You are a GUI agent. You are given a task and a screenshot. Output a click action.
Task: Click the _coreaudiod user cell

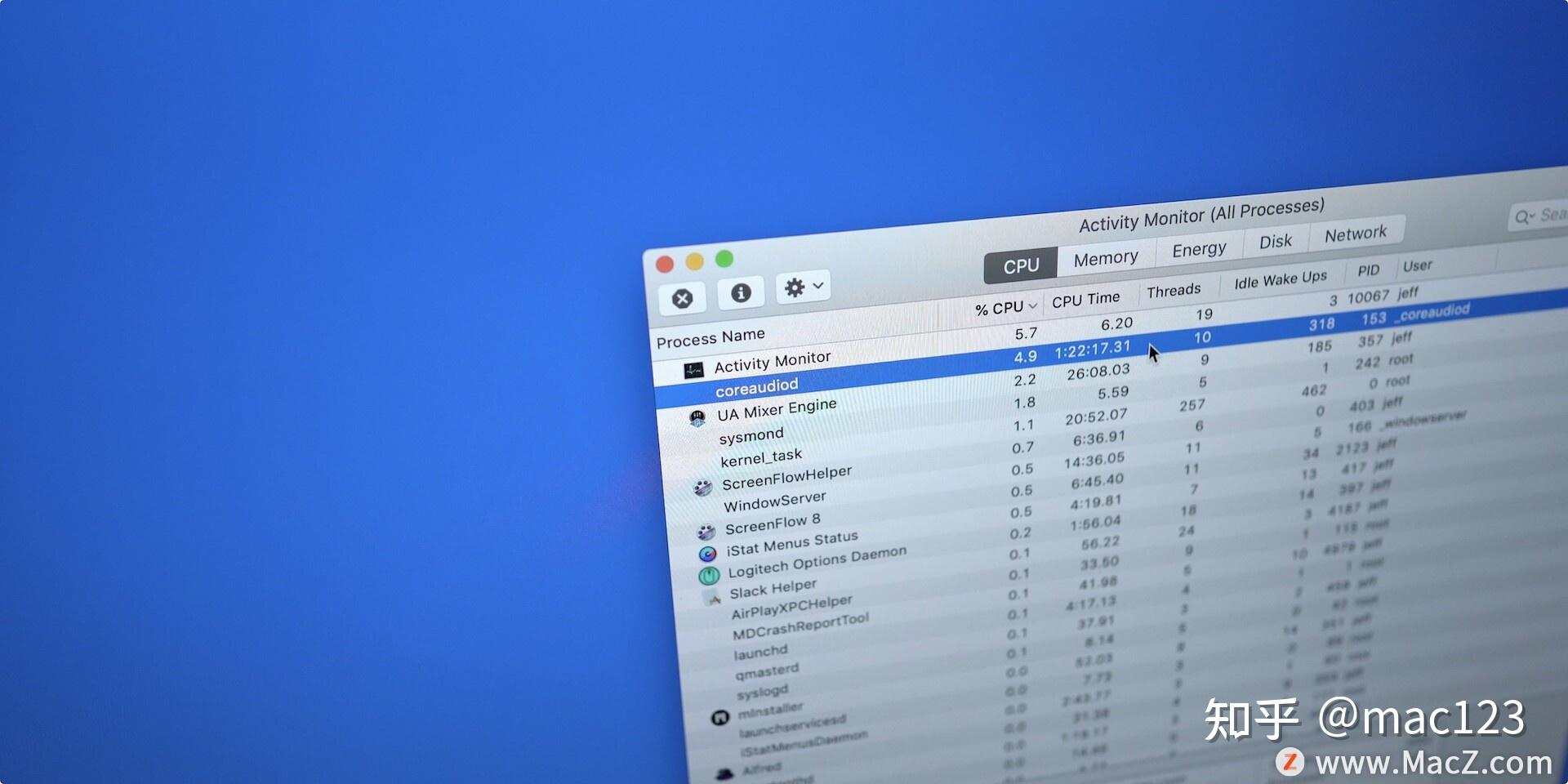[1432, 312]
